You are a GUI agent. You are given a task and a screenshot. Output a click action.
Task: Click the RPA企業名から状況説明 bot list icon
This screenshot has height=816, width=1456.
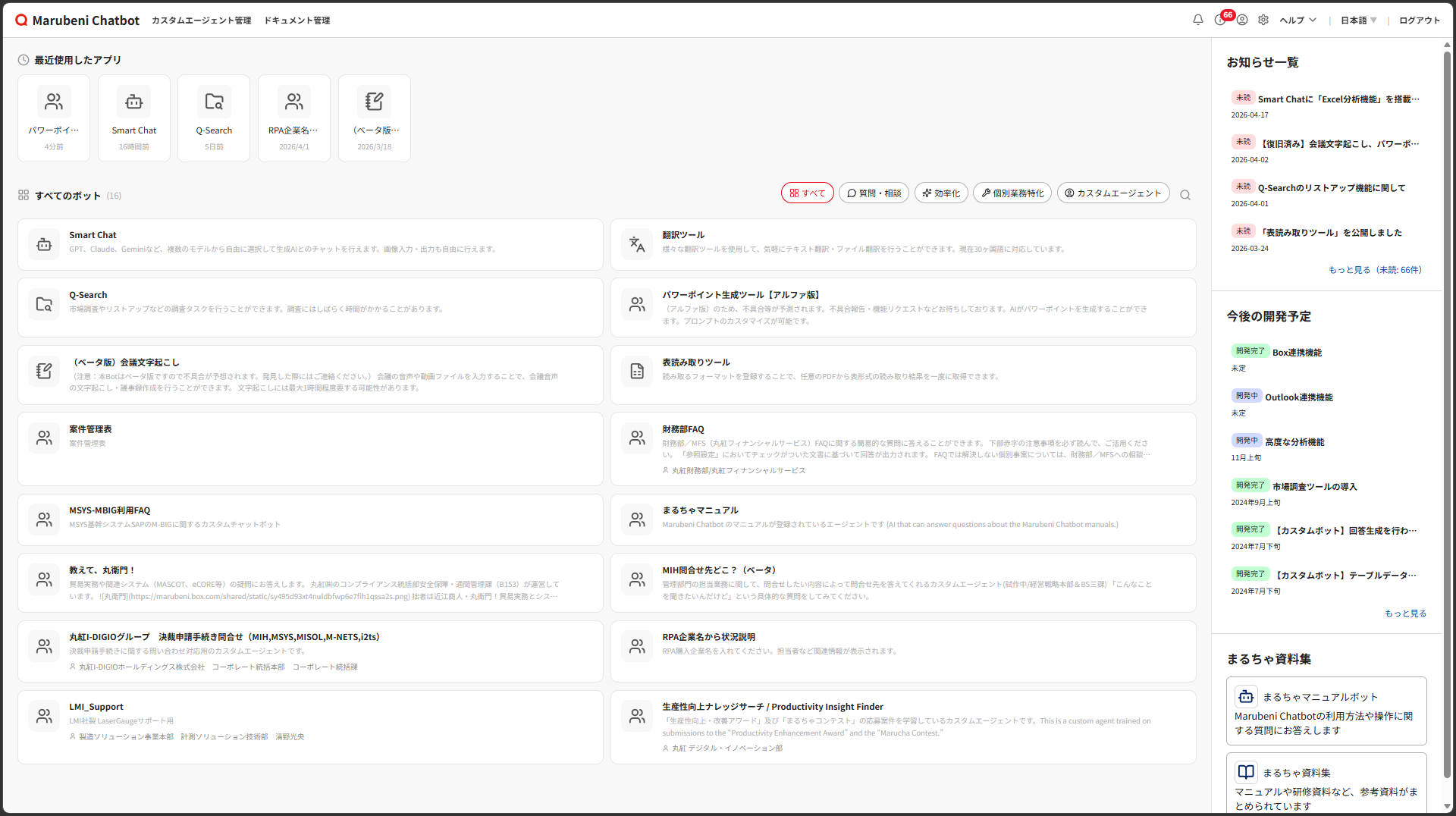[637, 646]
